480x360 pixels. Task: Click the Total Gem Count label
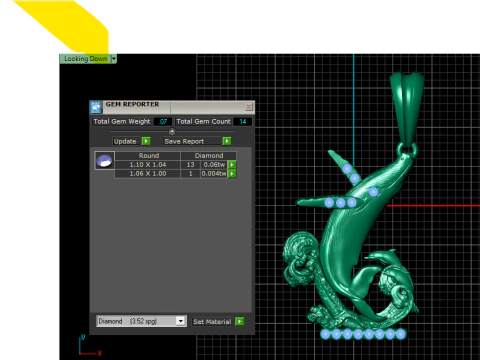pyautogui.click(x=203, y=122)
